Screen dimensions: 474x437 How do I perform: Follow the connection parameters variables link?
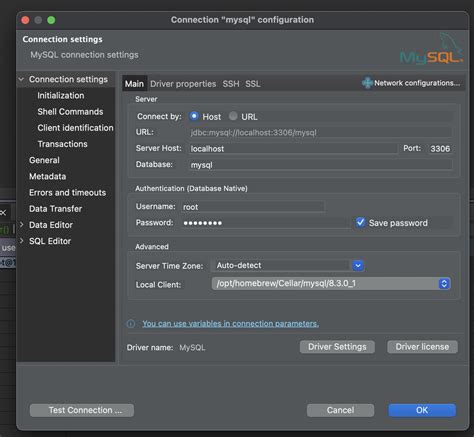(231, 324)
